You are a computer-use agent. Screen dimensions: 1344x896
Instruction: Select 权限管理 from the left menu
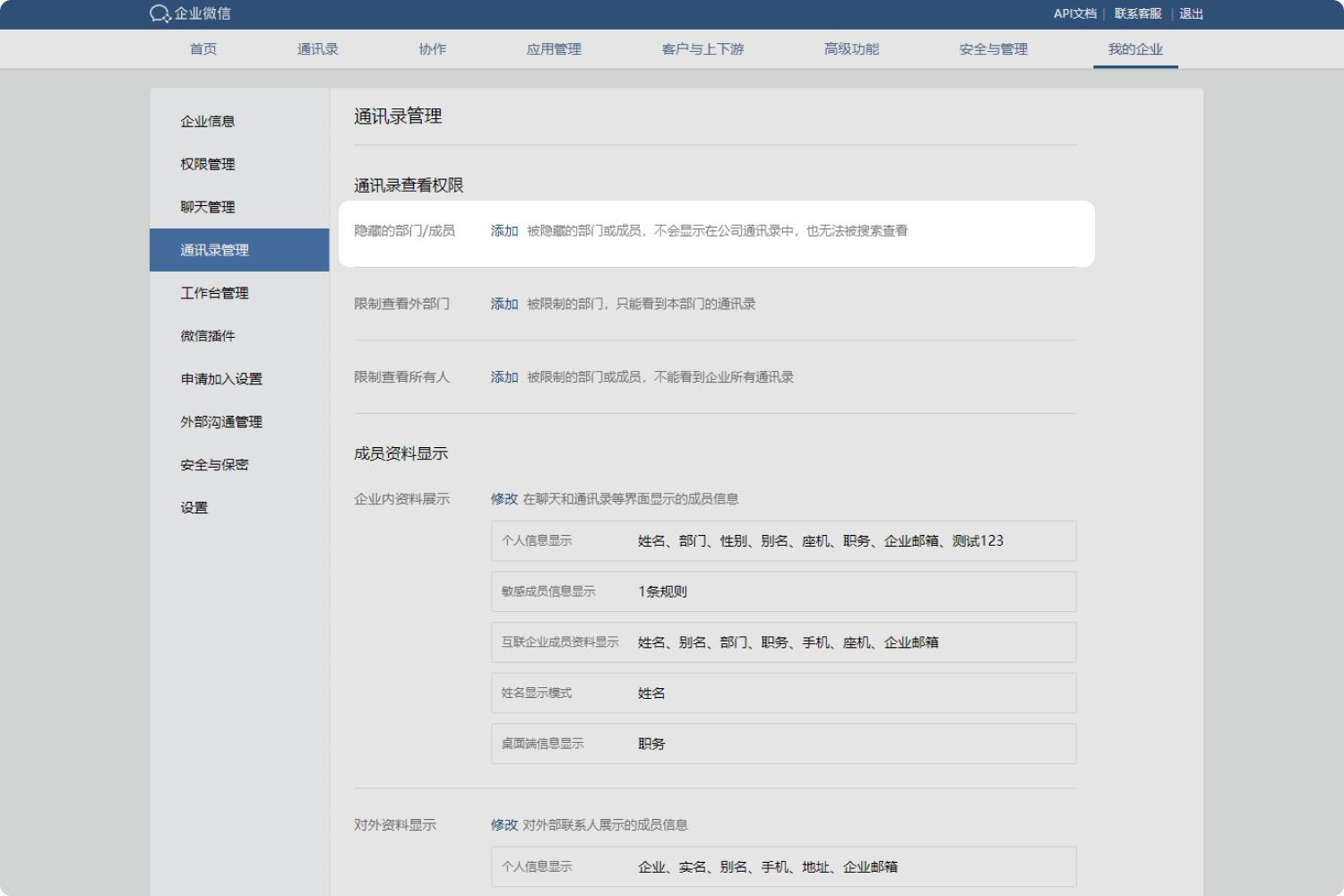click(x=208, y=164)
